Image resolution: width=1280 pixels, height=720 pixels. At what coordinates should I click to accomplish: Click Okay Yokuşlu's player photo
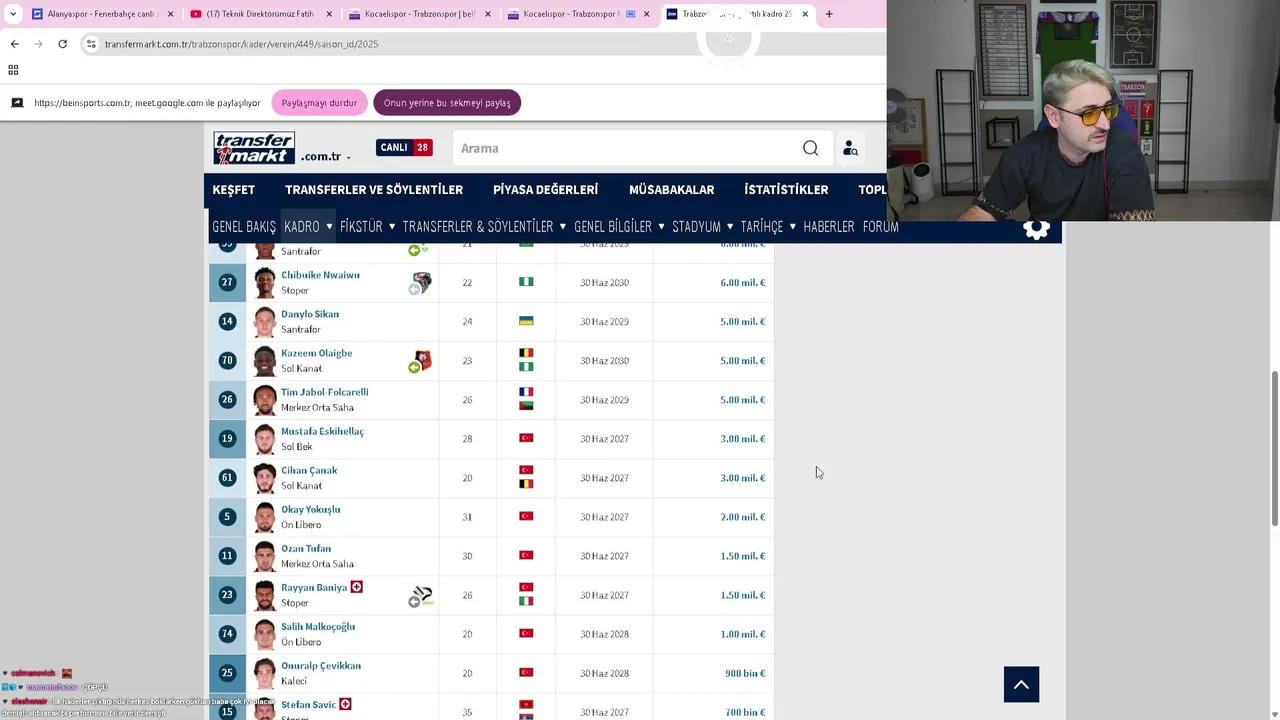pos(264,517)
